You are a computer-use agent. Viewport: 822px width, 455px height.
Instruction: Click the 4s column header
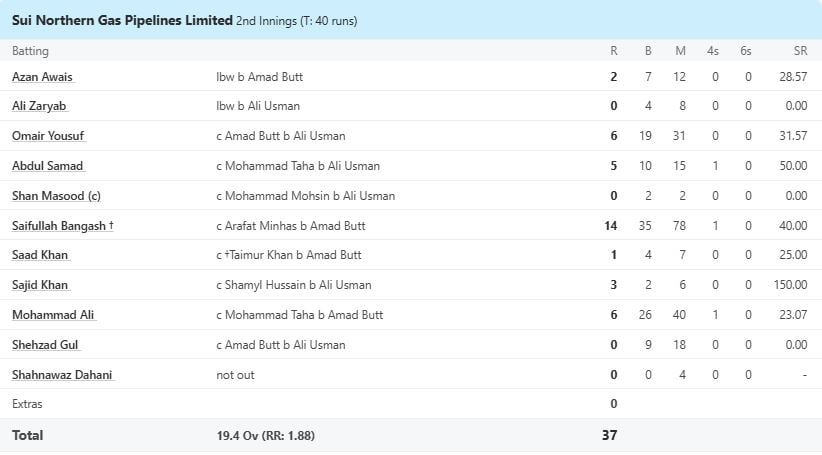(715, 51)
